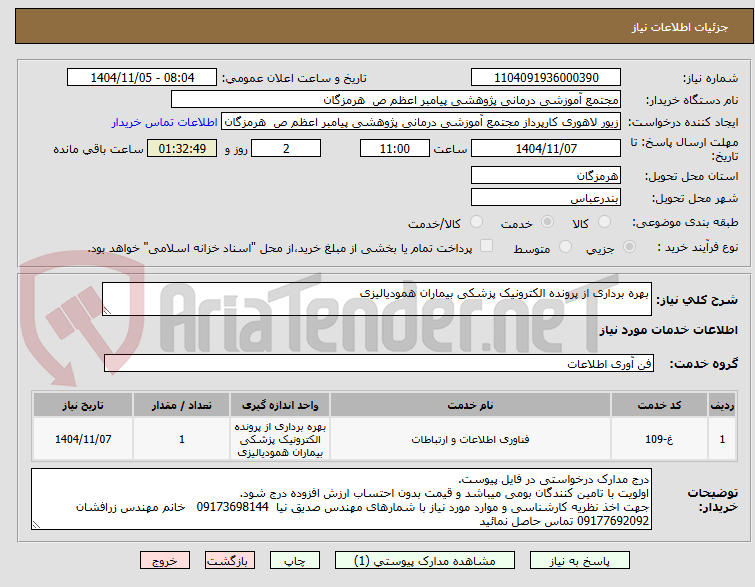
Task: Click the شهر محل تحویل field بندرعباس
Action: [x=546, y=197]
